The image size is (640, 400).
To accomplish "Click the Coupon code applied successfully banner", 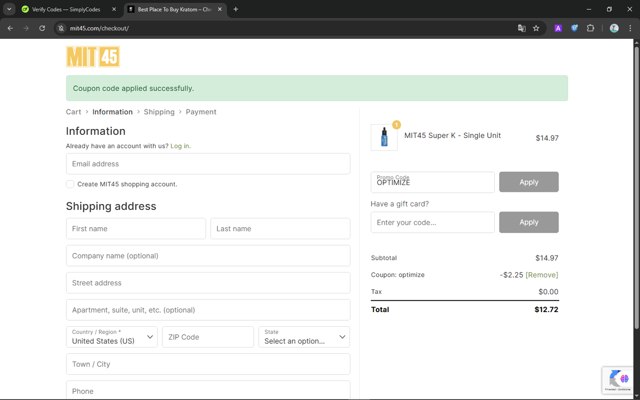I will coord(317,88).
